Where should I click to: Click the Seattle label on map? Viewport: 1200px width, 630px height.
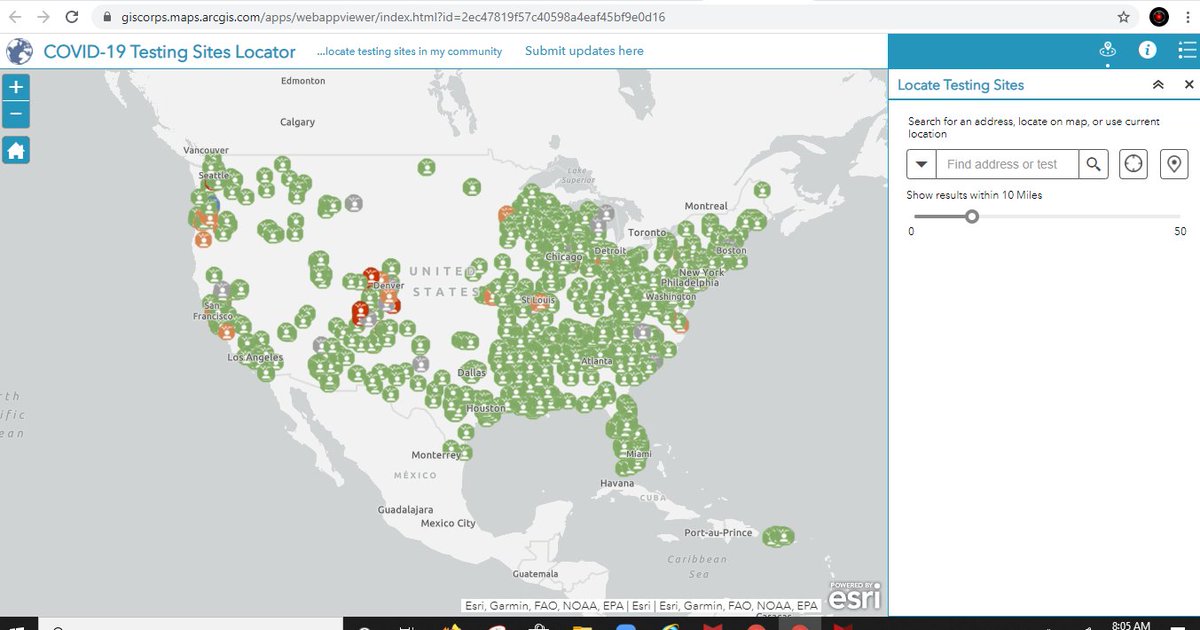pos(213,175)
